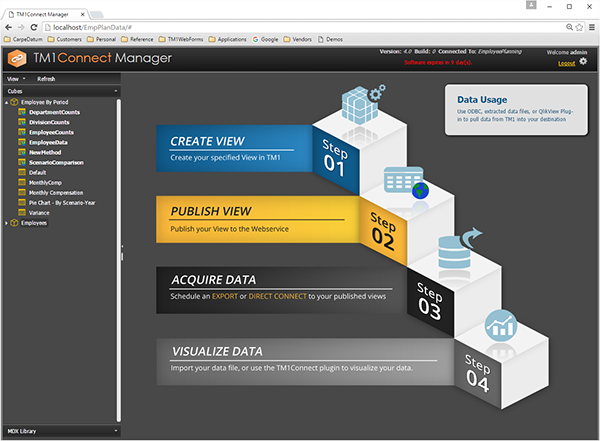Click the Employees cube icon
This screenshot has height=441, width=600.
pyautogui.click(x=14, y=223)
